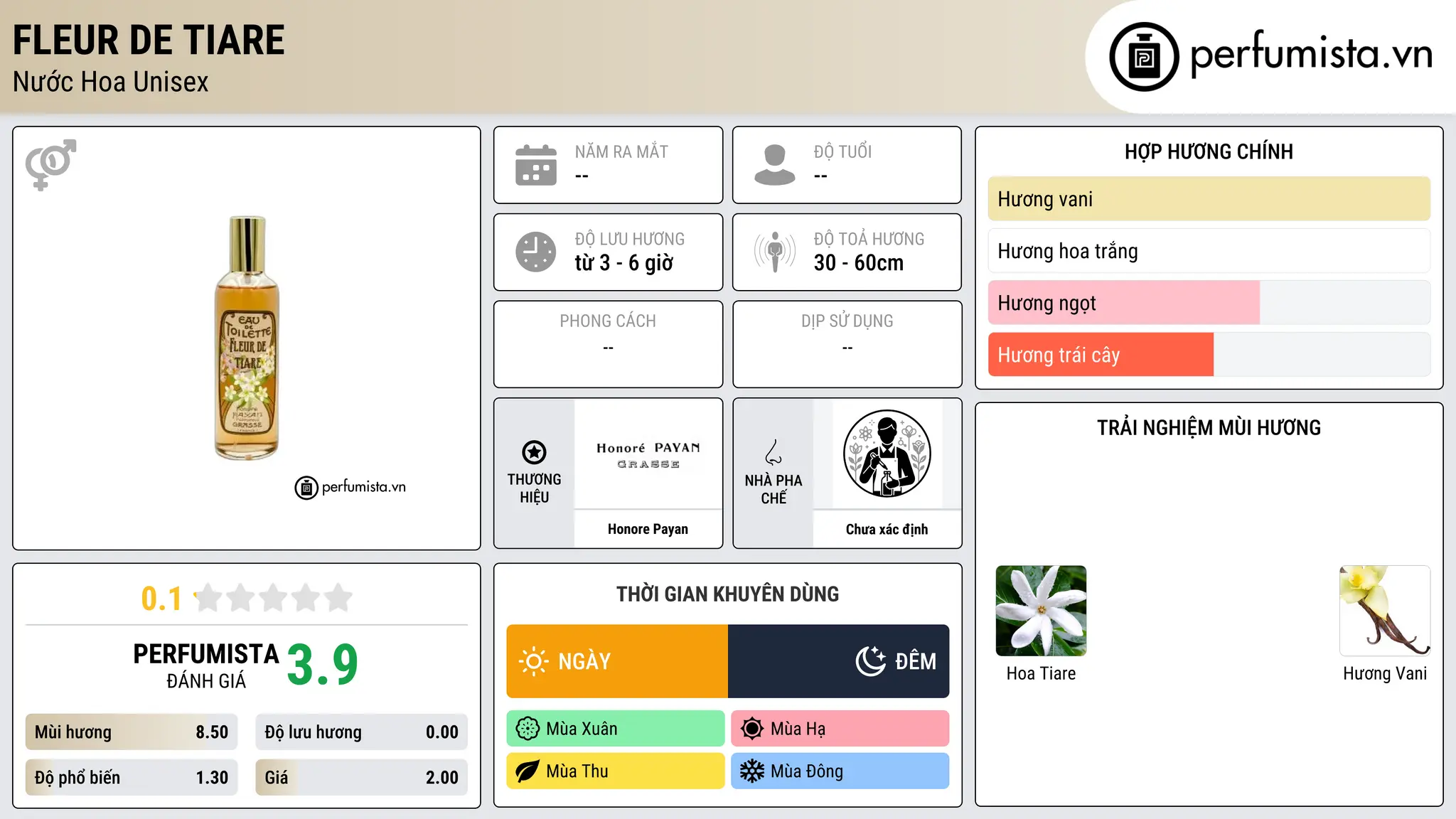Click the nose icon for perfumer
Screen dimensions: 1456x819
coord(773,452)
